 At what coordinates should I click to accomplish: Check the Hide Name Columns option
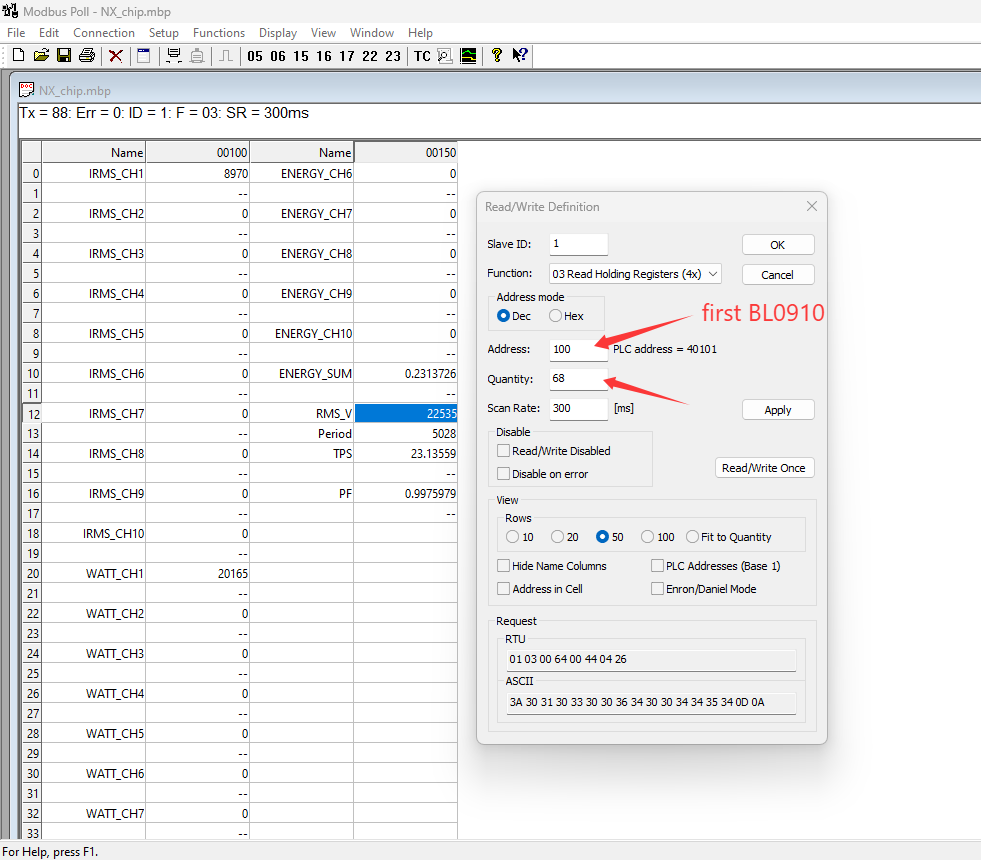pos(504,566)
